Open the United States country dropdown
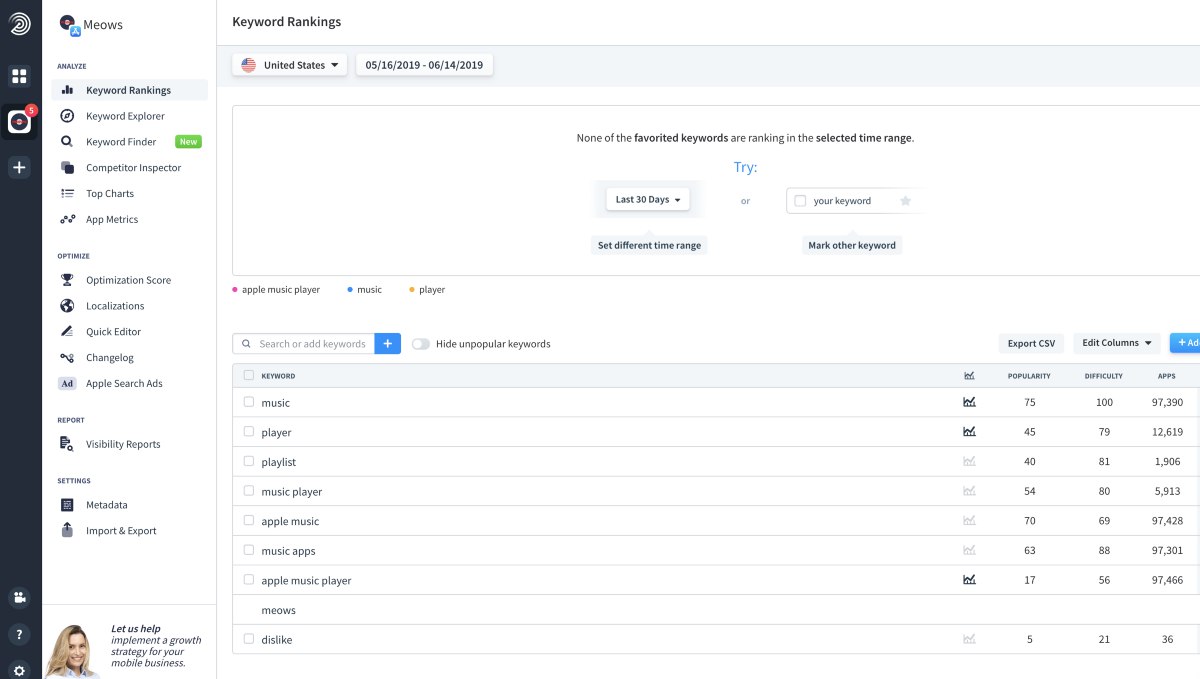Screen dimensions: 1200x679 [x=290, y=65]
